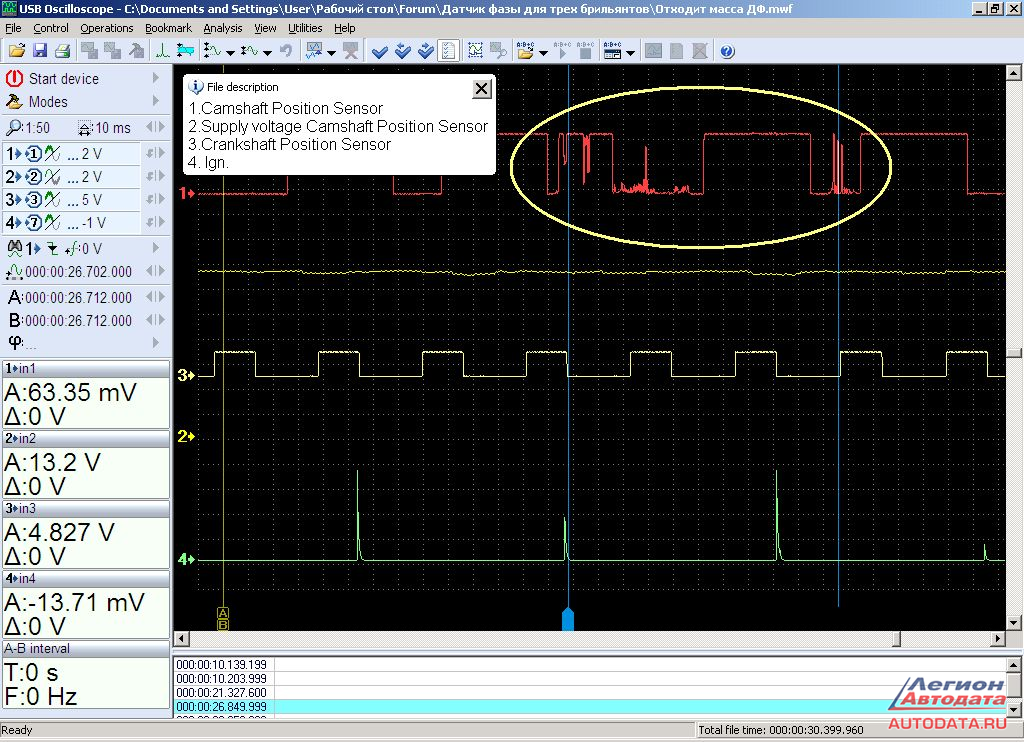Expand the Modes submenu arrow
This screenshot has height=742, width=1024.
point(155,101)
